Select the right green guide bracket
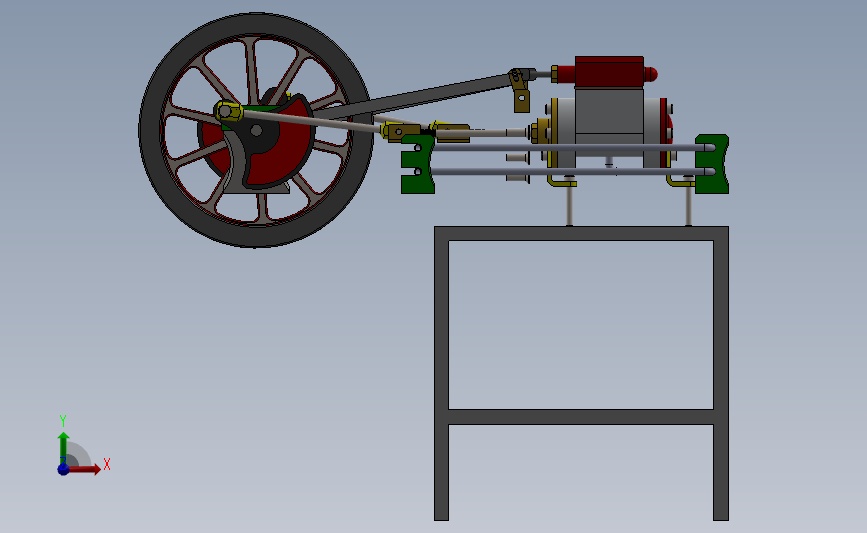 click(712, 164)
